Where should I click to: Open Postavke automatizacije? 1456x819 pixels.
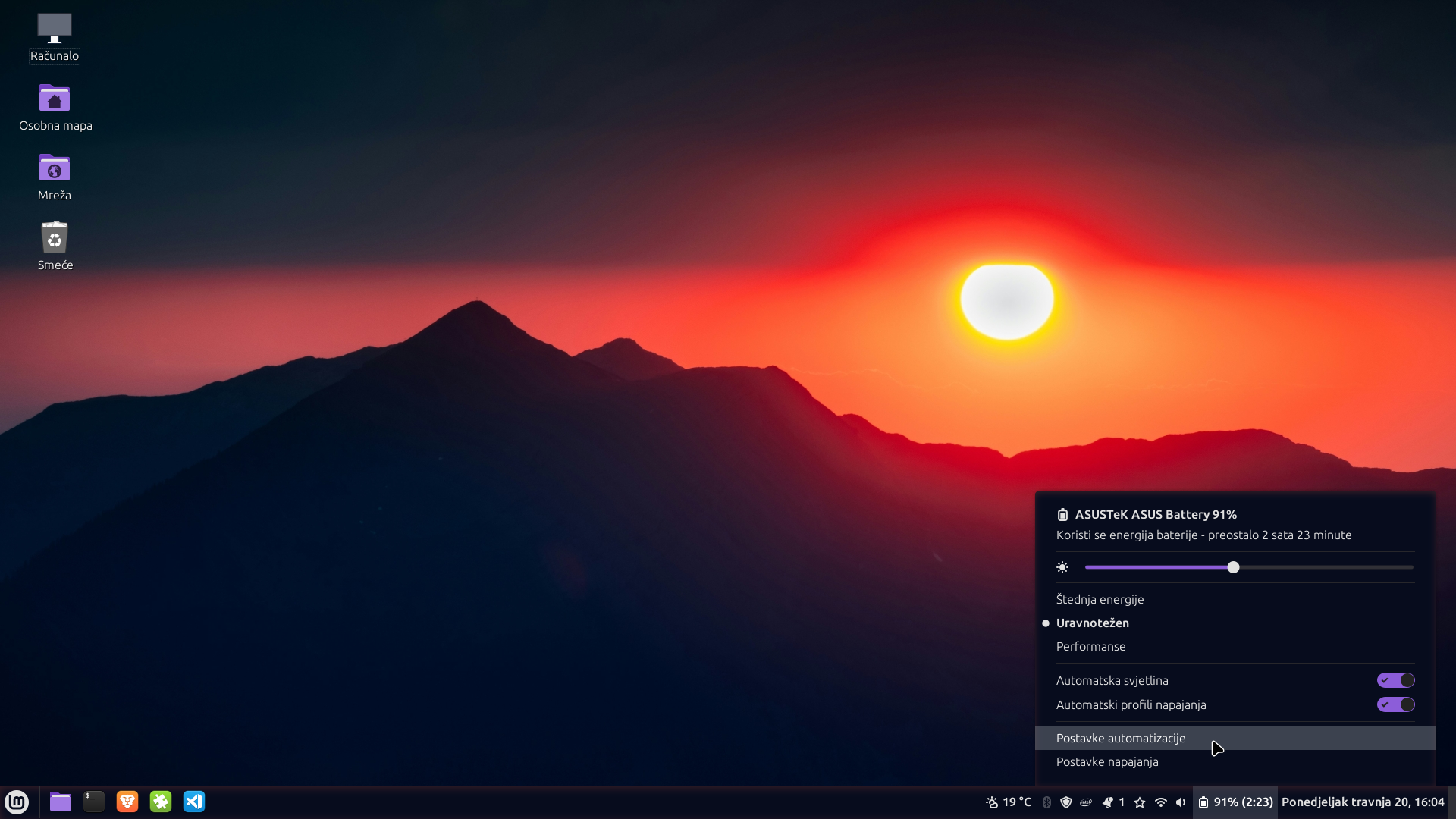tap(1121, 738)
